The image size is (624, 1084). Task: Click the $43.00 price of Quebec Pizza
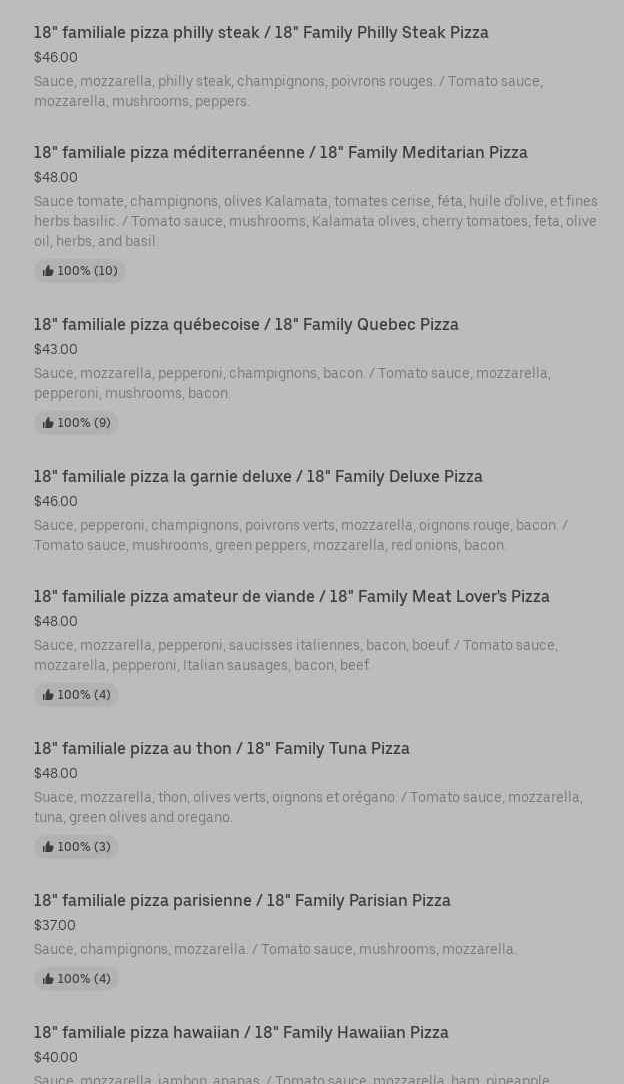[55, 350]
